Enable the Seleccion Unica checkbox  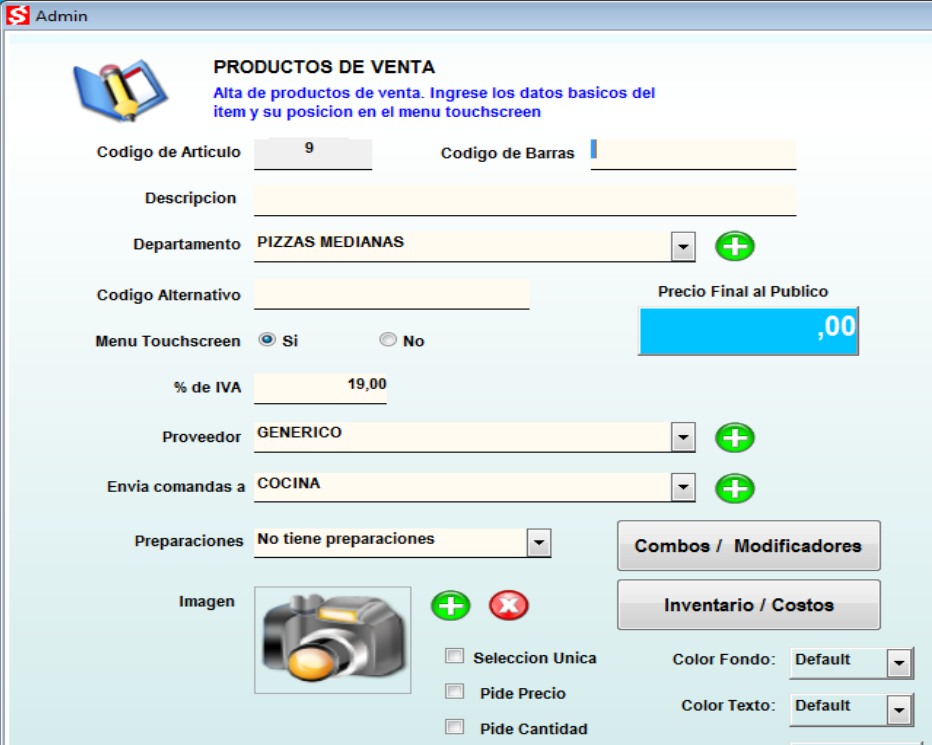(x=455, y=656)
